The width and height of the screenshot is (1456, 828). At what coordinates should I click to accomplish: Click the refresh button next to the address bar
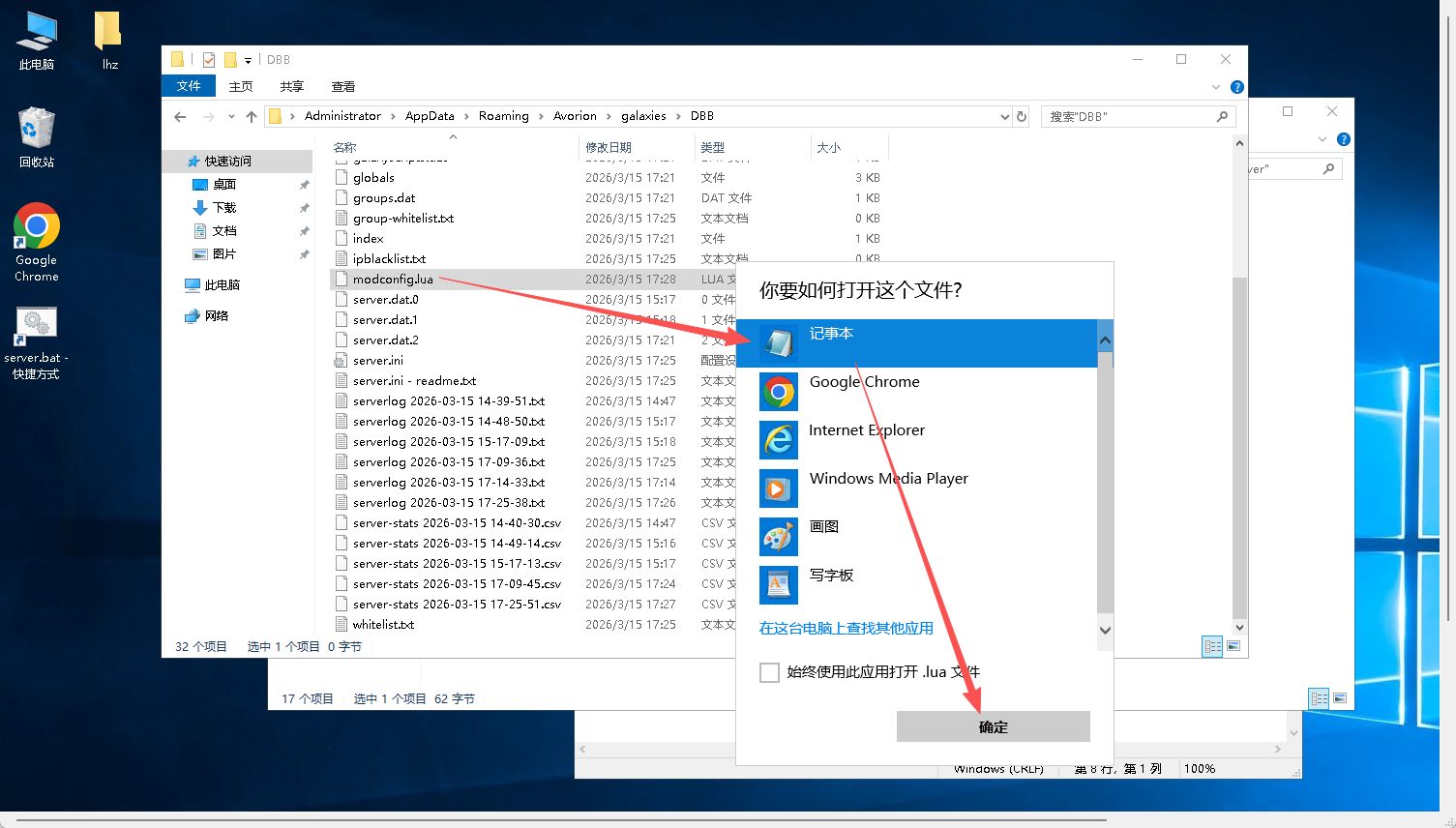coord(1021,116)
